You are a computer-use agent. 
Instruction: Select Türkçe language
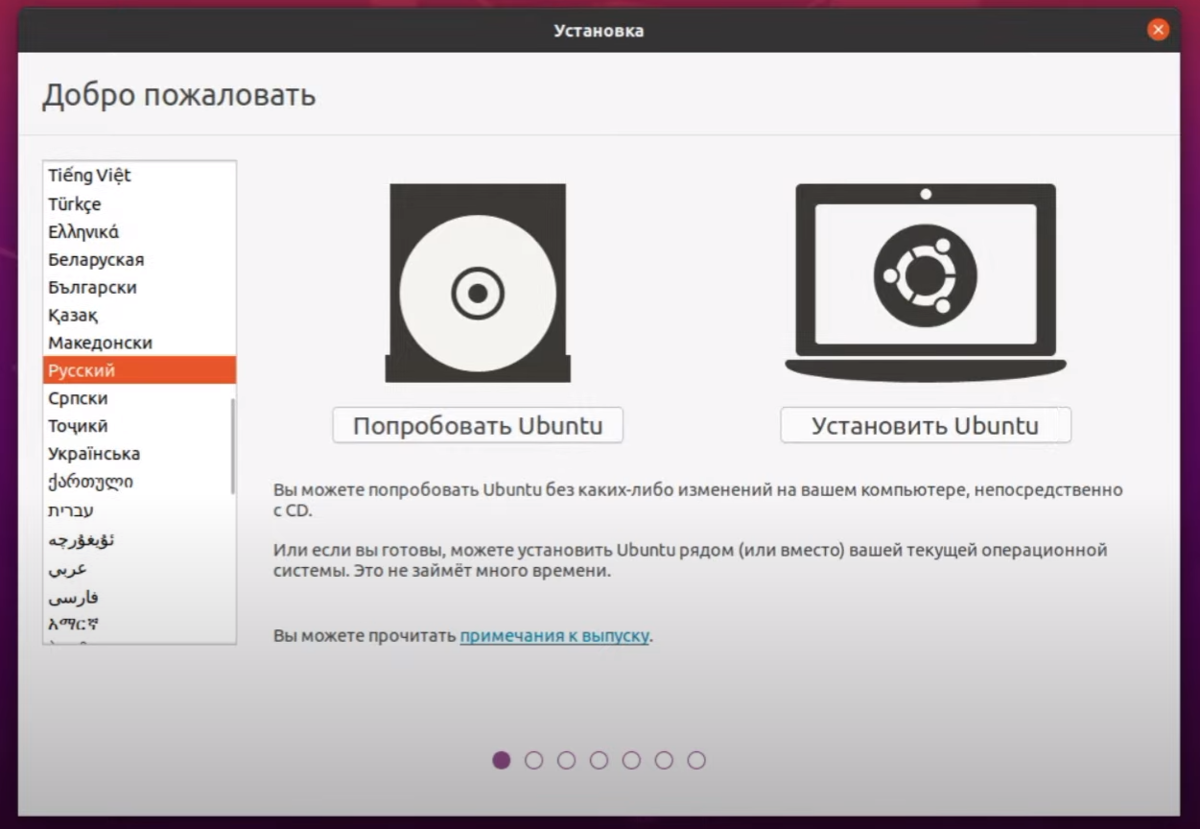click(139, 203)
